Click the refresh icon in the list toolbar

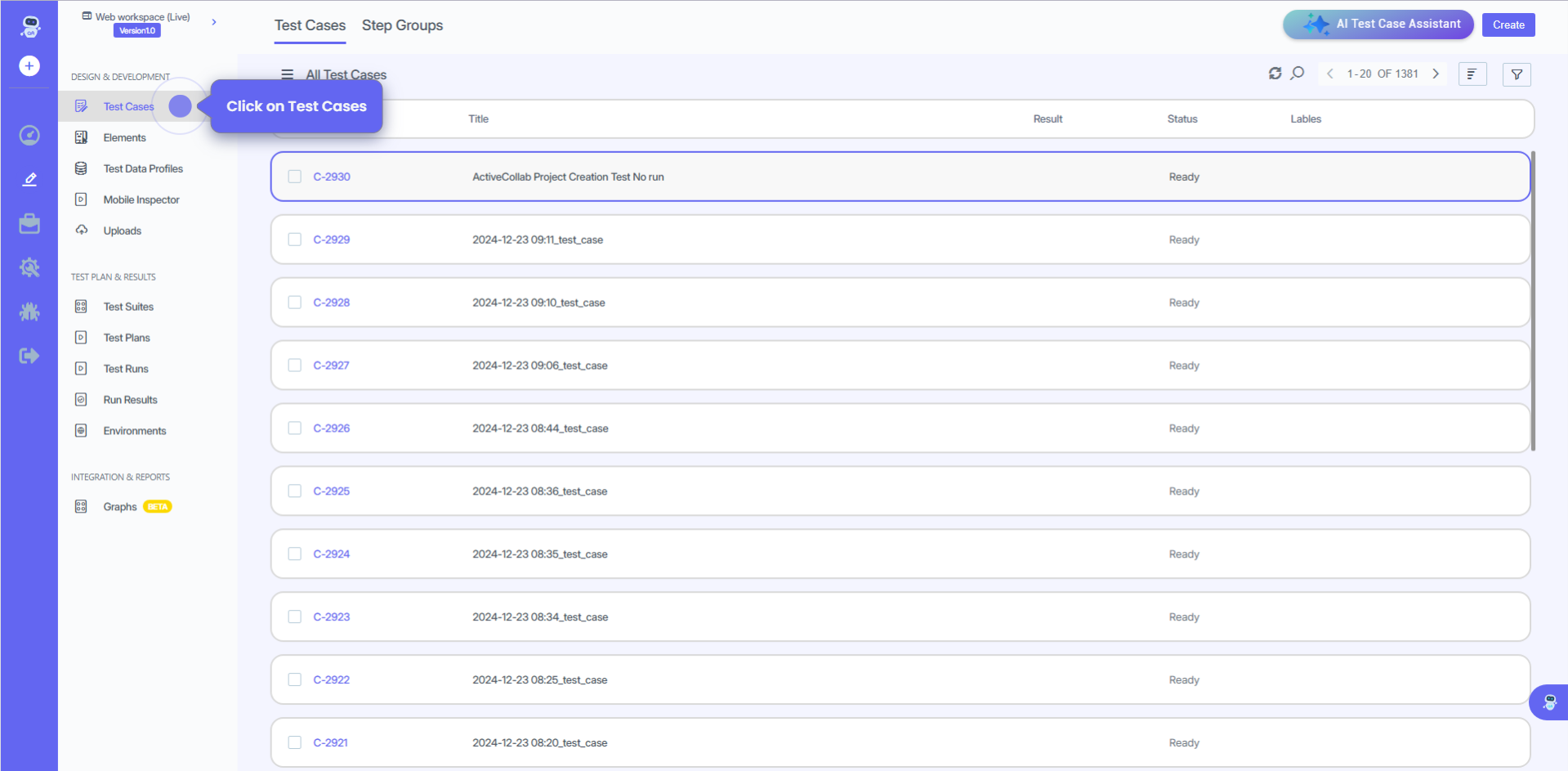point(1275,74)
